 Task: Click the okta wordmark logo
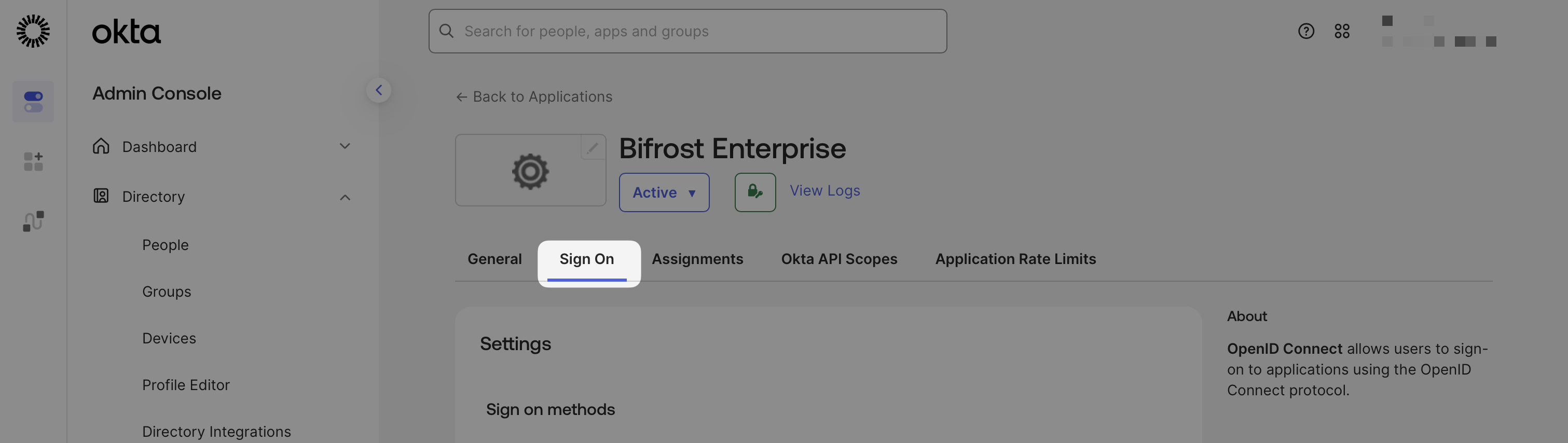[x=127, y=32]
